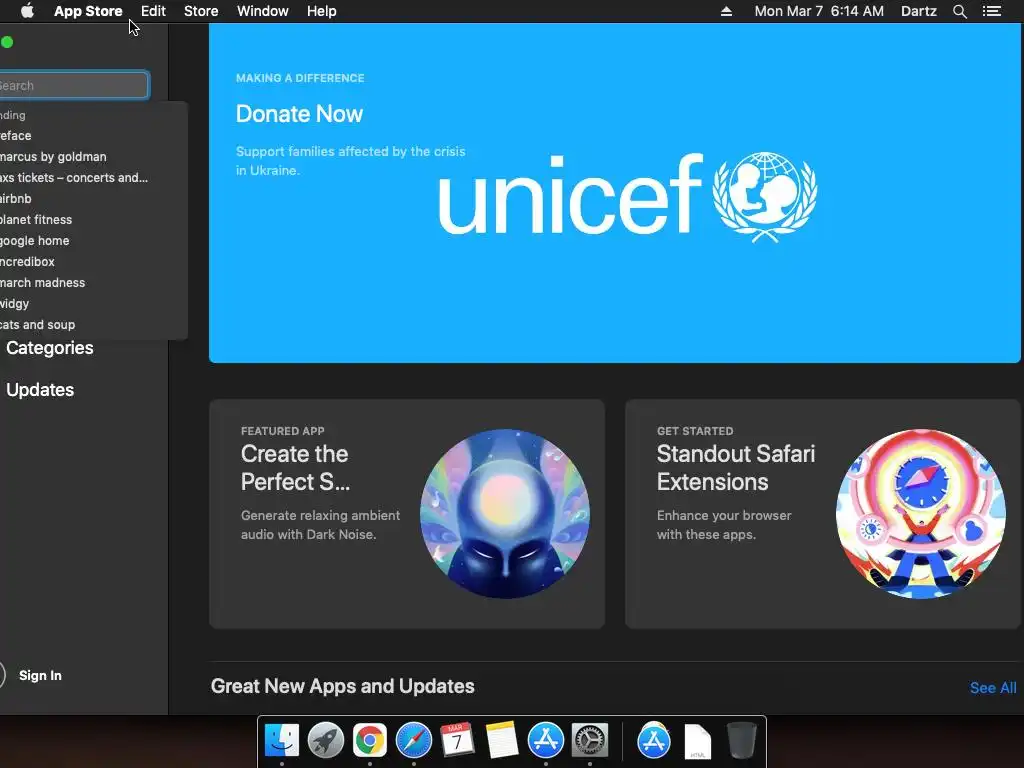Open the Window menu
Viewport: 1024px width, 768px height.
pyautogui.click(x=263, y=11)
